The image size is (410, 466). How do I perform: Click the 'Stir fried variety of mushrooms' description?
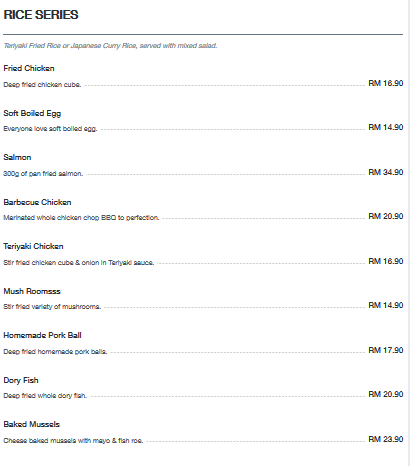[x=52, y=307]
